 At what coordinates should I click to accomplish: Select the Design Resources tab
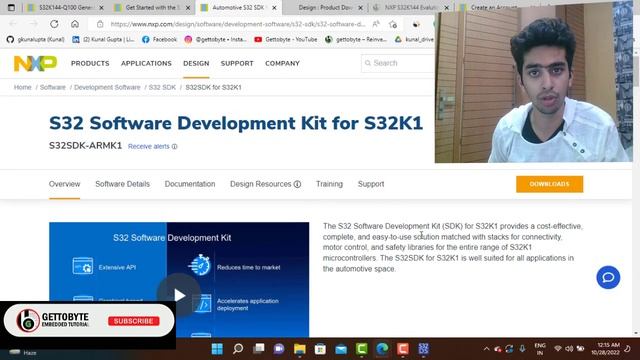point(260,184)
